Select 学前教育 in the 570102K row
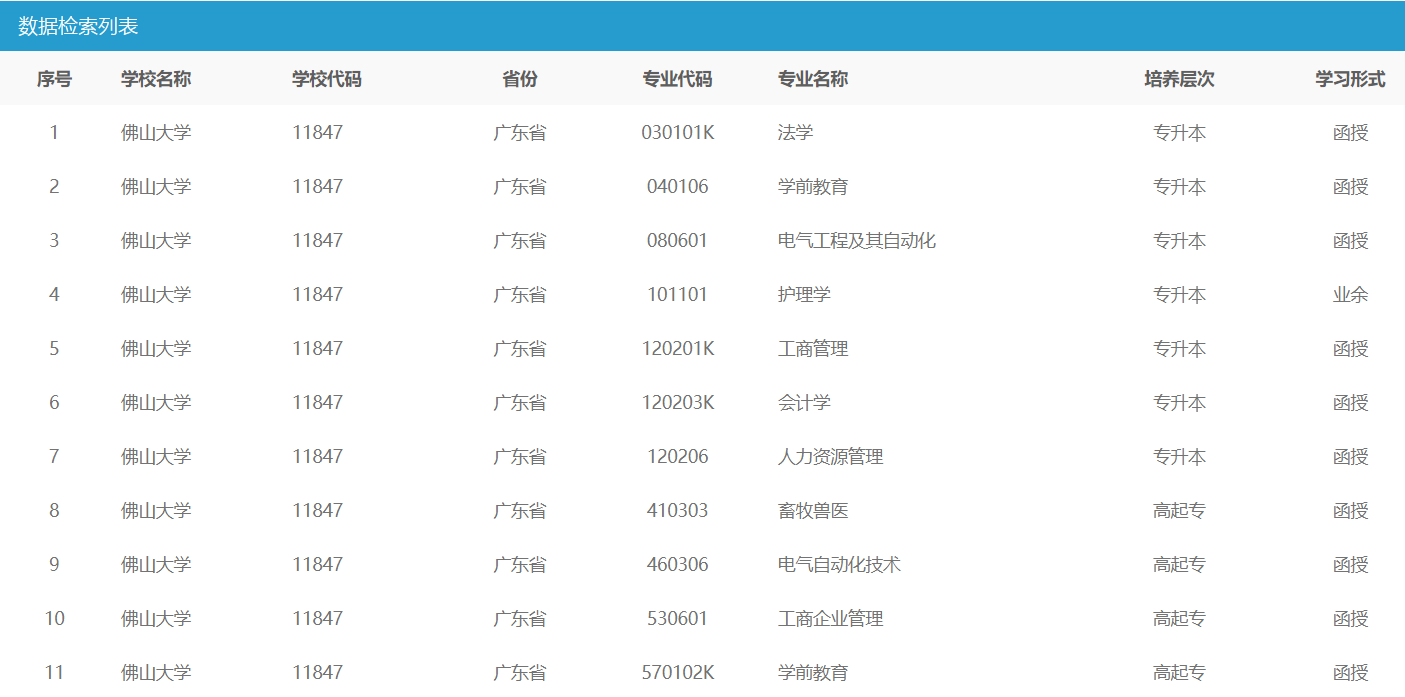This screenshot has height=697, width=1405. 813,673
